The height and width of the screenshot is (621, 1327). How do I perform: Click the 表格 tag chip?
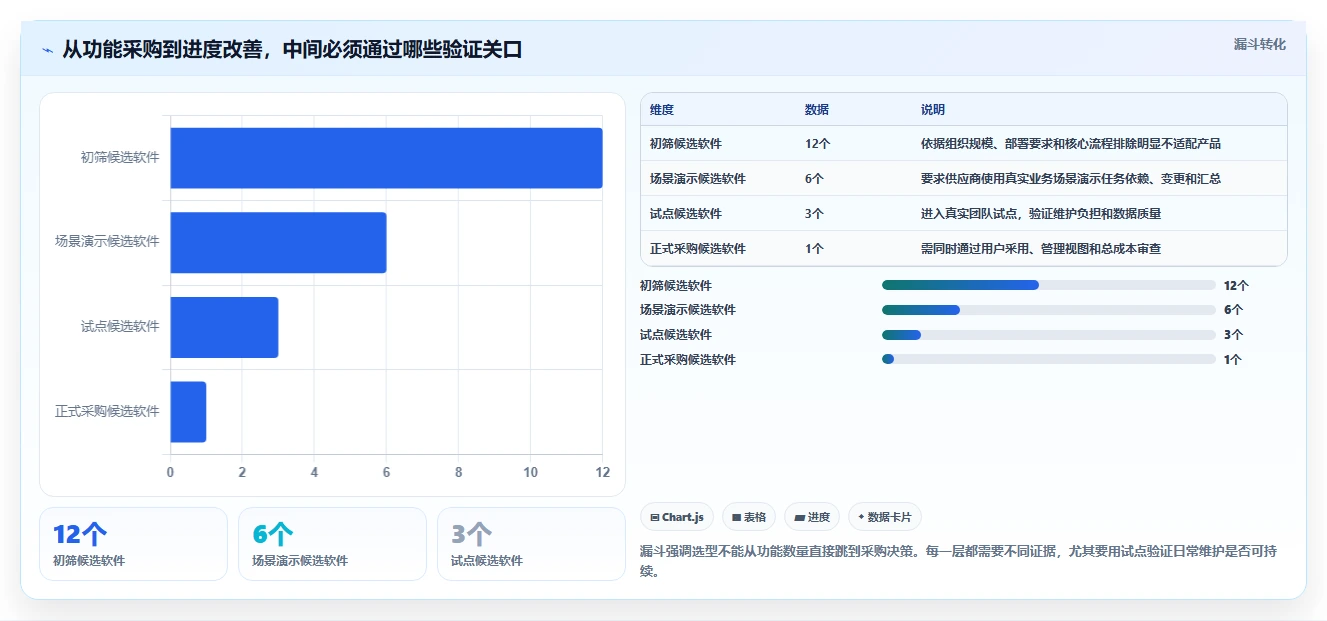click(x=749, y=517)
